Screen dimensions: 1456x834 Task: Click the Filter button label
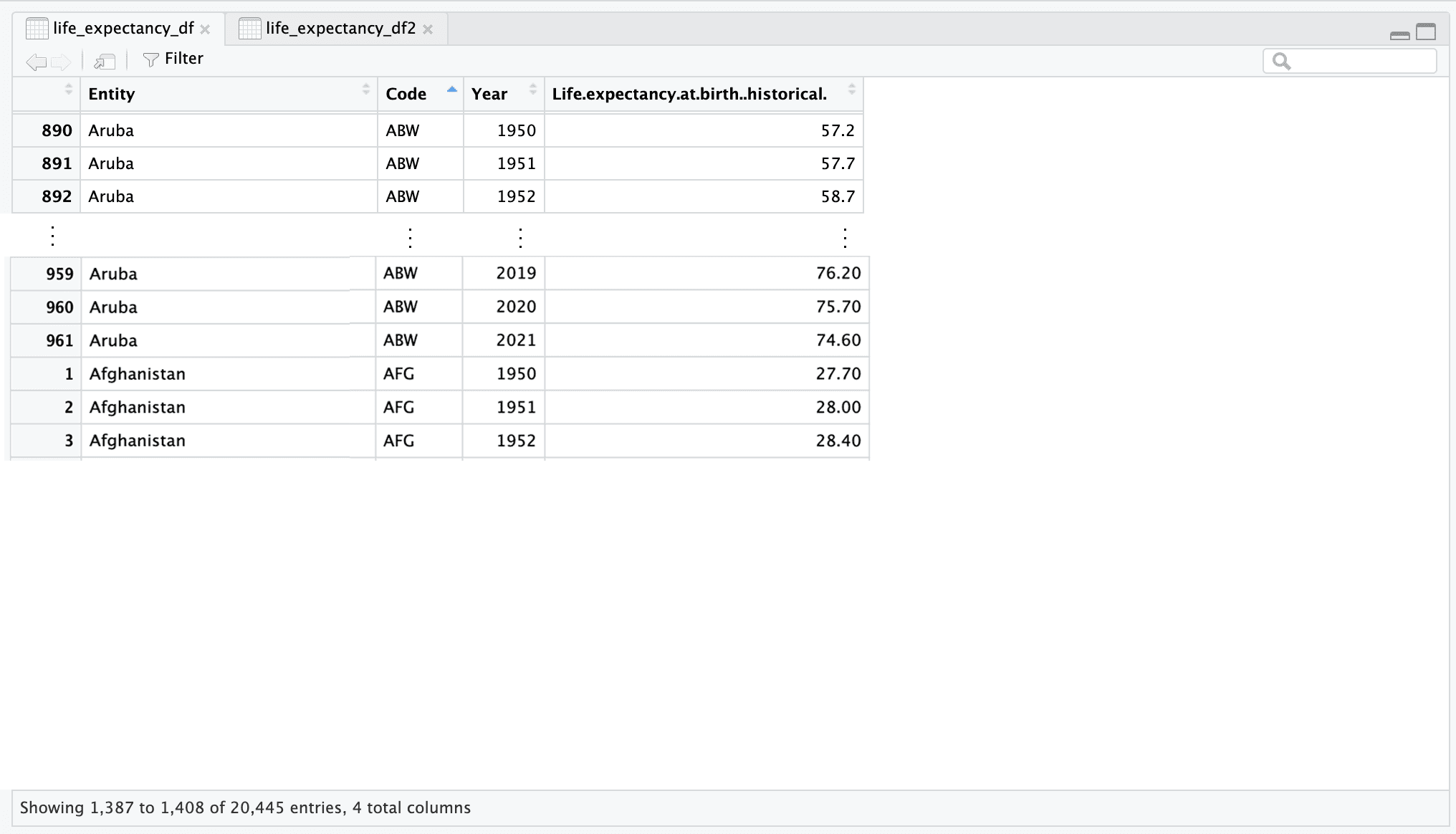pos(183,59)
